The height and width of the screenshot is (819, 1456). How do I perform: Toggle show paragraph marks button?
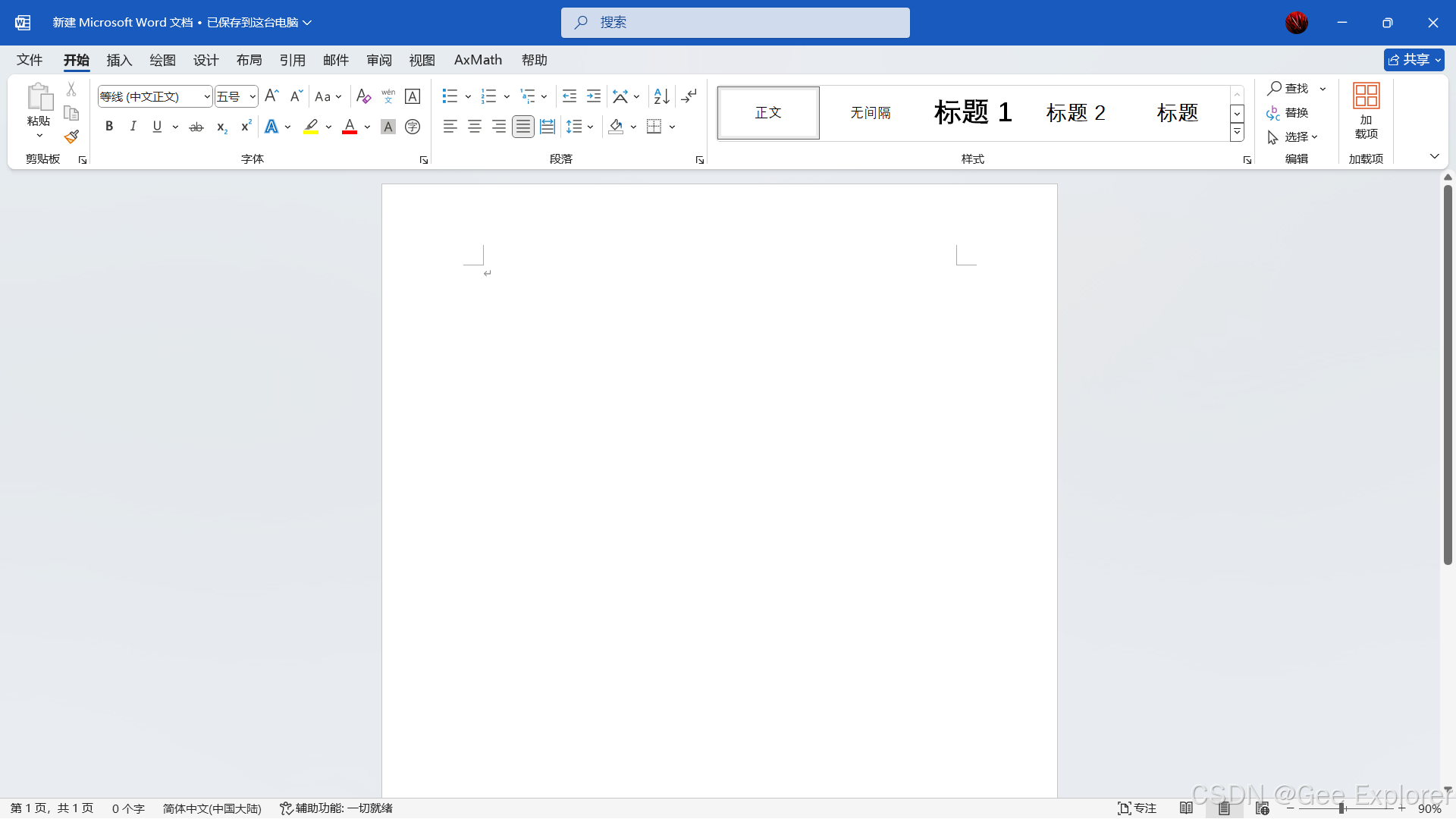[689, 96]
